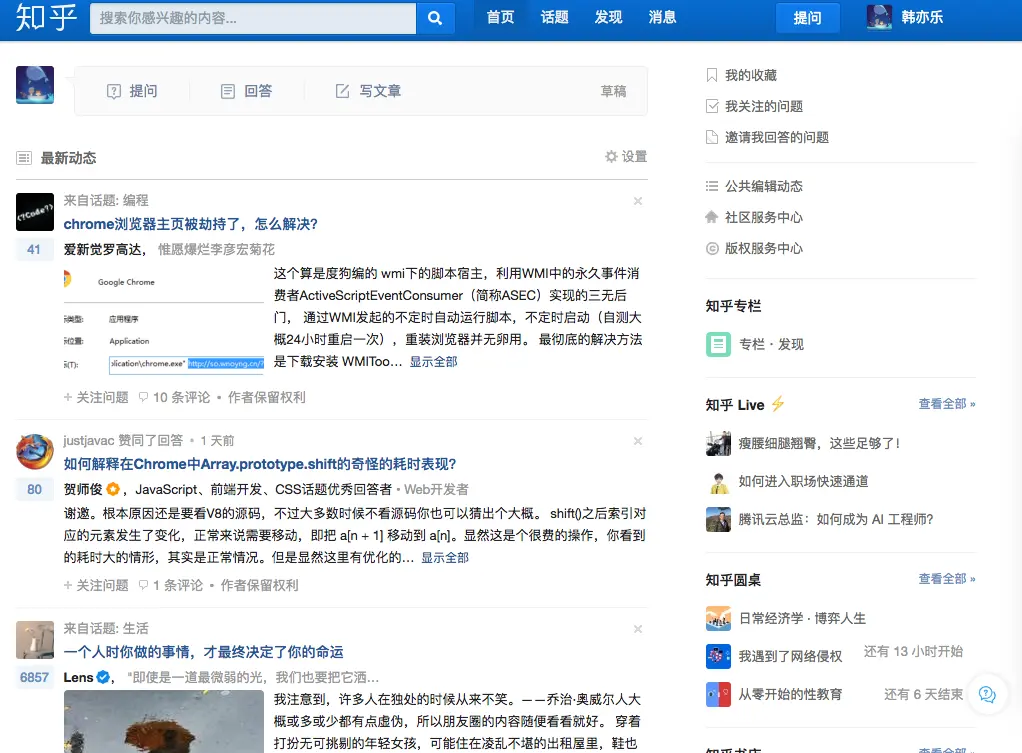
Task: Follow Array.prototype.shift question via 关注问题
Action: tap(96, 585)
